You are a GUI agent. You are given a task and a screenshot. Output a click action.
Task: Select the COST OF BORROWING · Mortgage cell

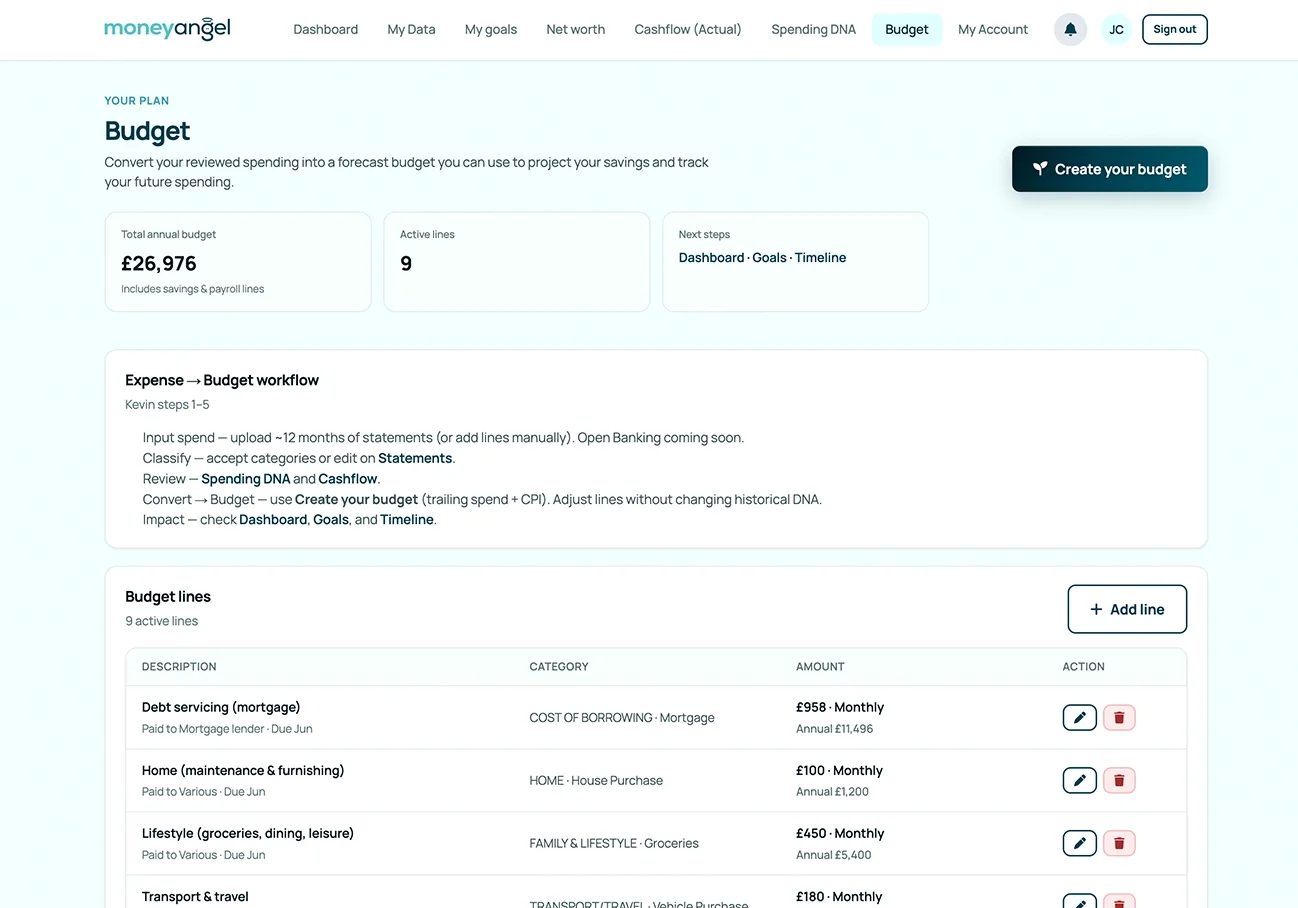pos(622,718)
